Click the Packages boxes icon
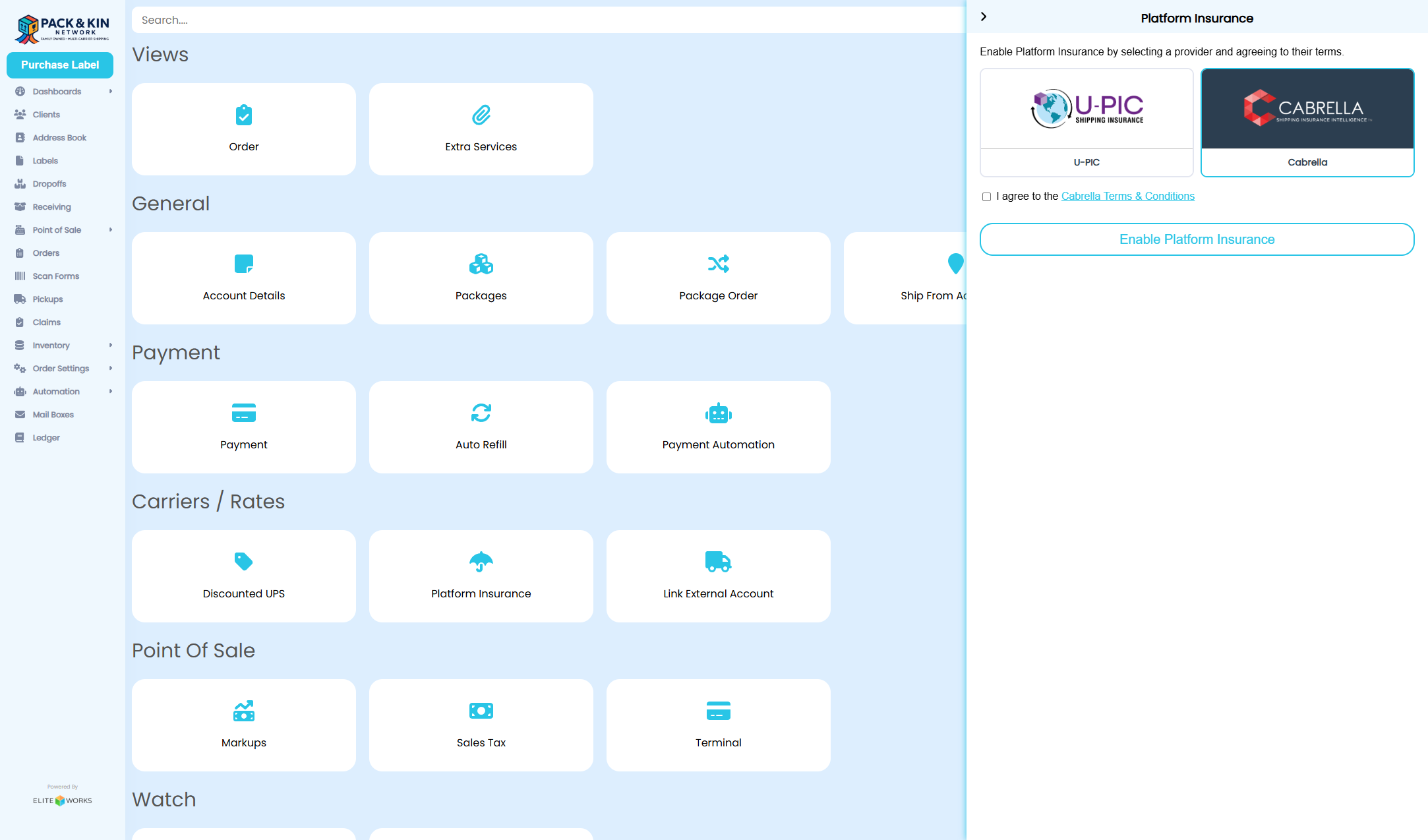 [x=481, y=264]
